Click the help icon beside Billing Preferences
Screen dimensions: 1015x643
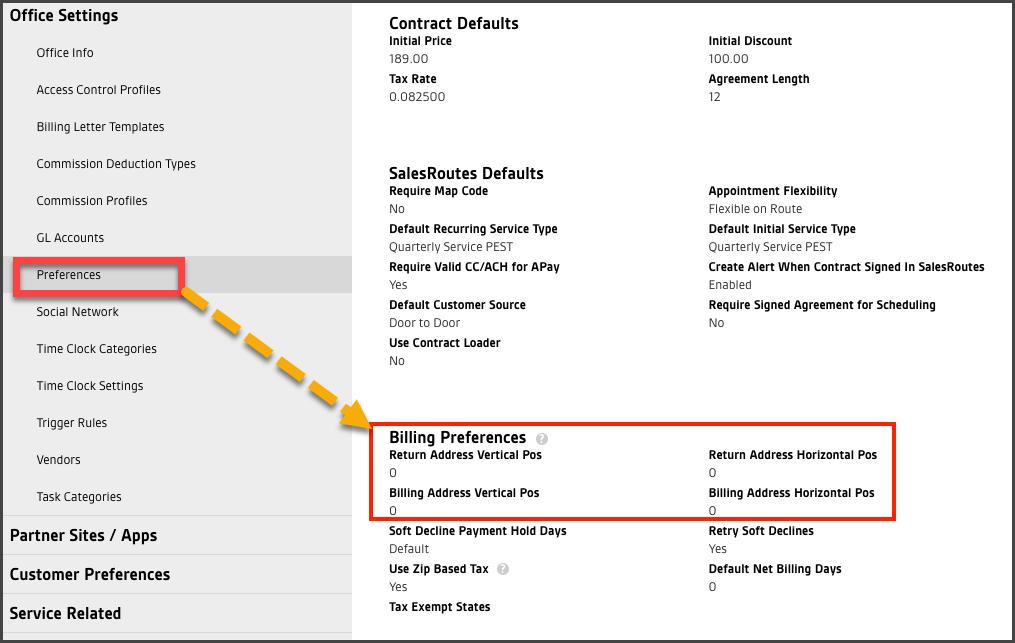[542, 439]
